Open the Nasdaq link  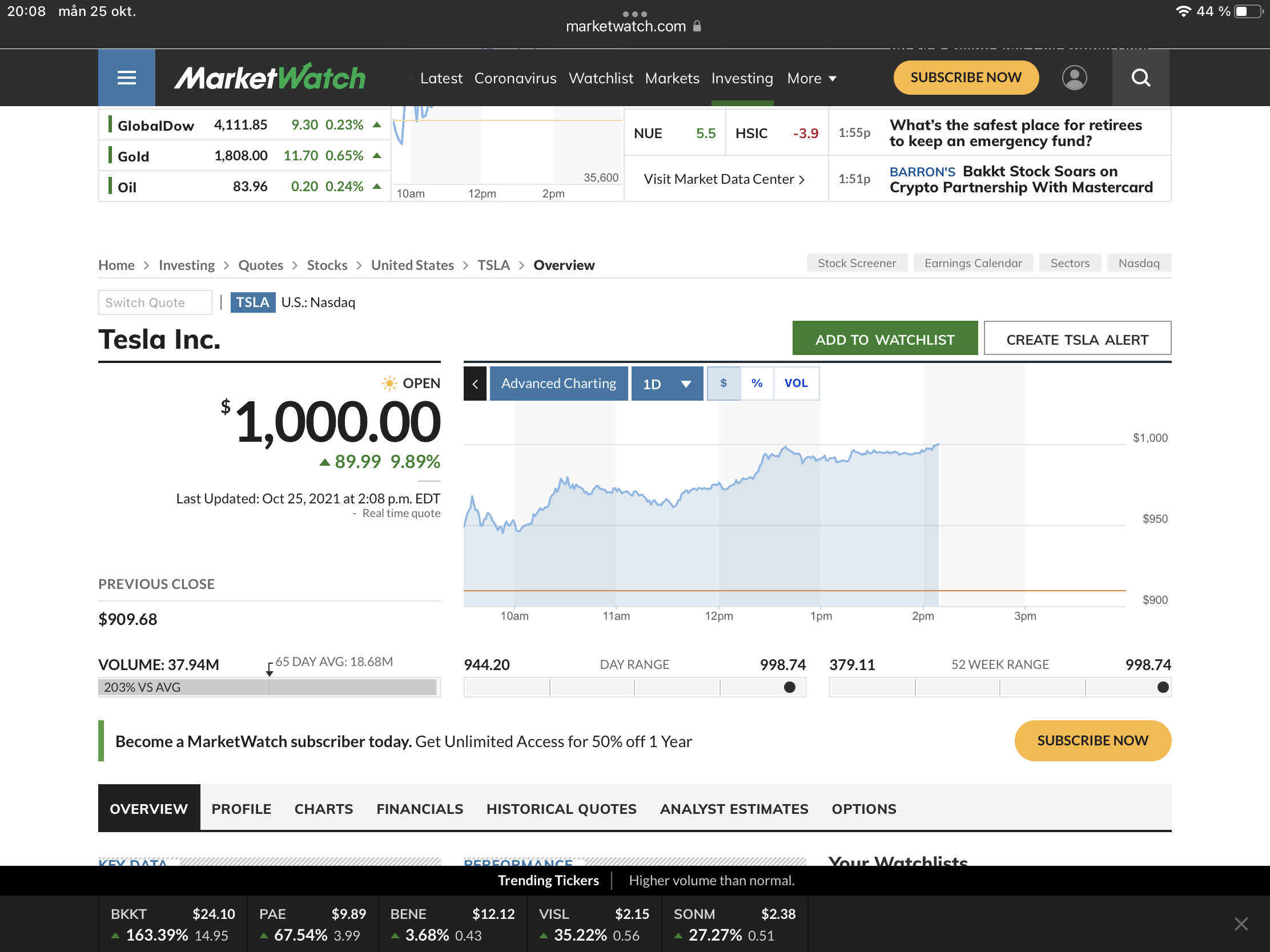coord(1139,263)
